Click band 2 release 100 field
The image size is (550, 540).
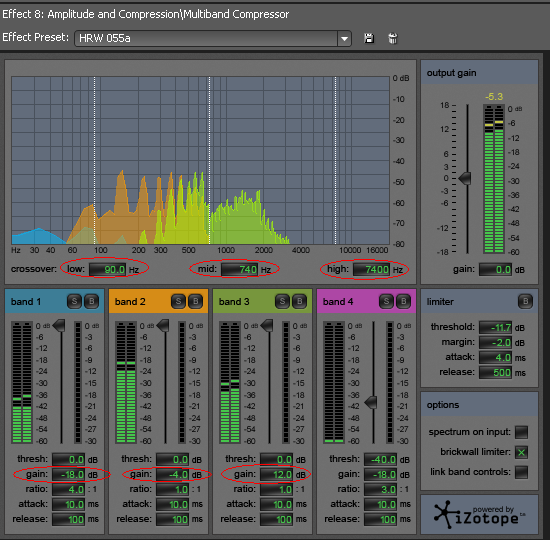[x=172, y=519]
